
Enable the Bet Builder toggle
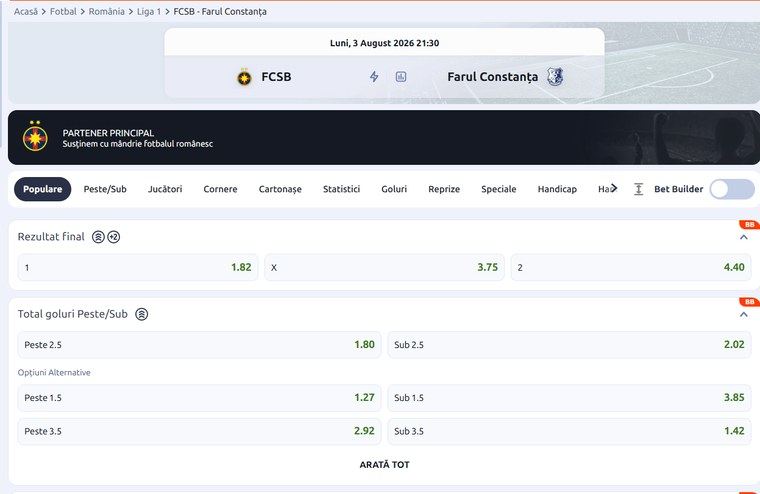coord(732,189)
